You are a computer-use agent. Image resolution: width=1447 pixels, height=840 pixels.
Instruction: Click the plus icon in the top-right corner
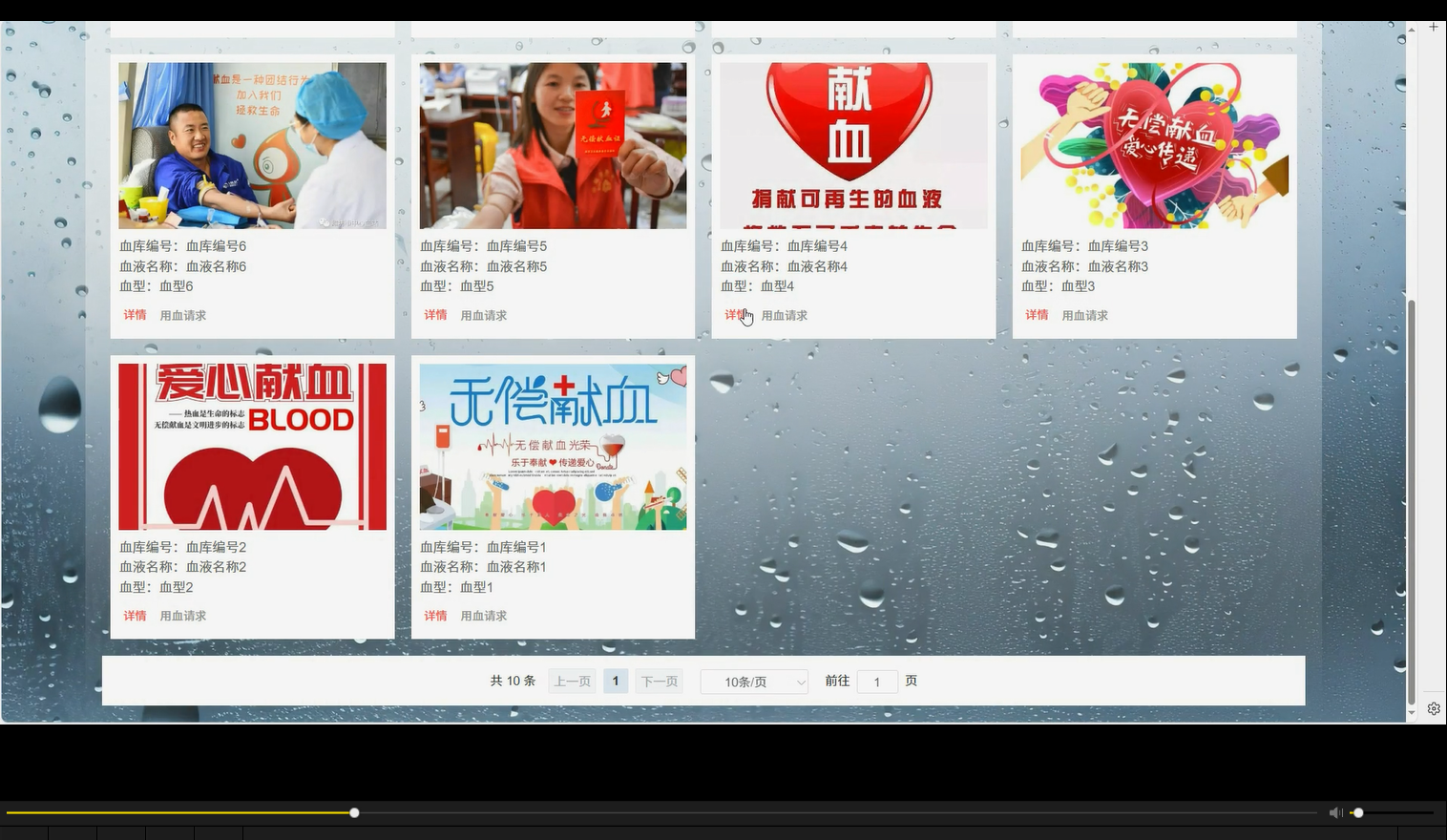pos(1434,27)
